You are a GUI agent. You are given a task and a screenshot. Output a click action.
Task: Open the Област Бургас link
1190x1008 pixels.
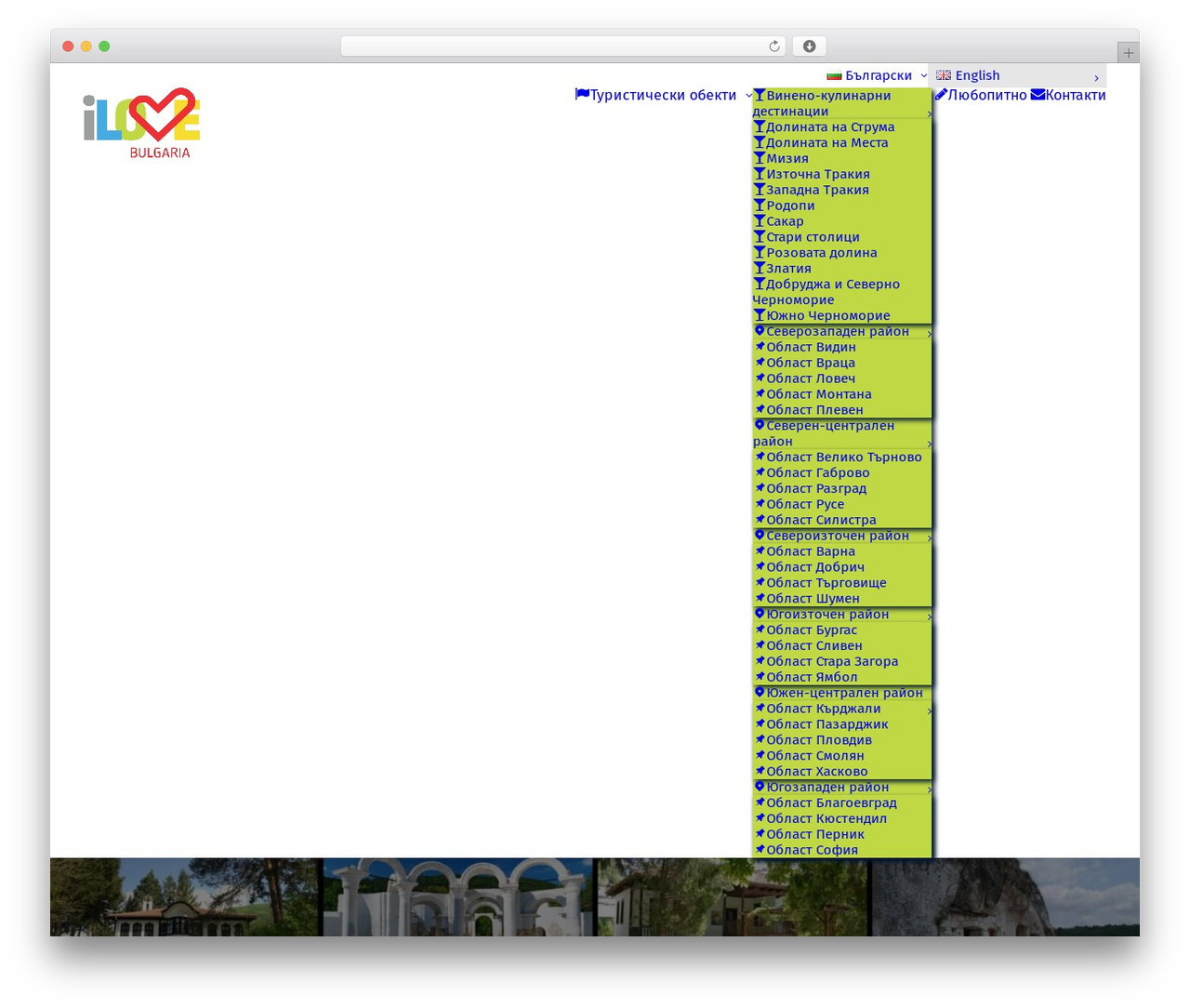pos(812,630)
